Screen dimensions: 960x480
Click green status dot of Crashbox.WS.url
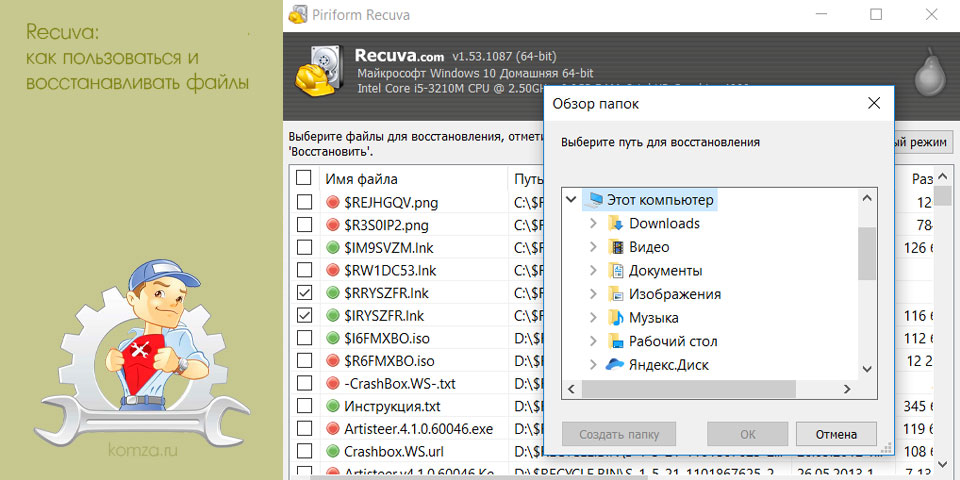click(x=332, y=451)
